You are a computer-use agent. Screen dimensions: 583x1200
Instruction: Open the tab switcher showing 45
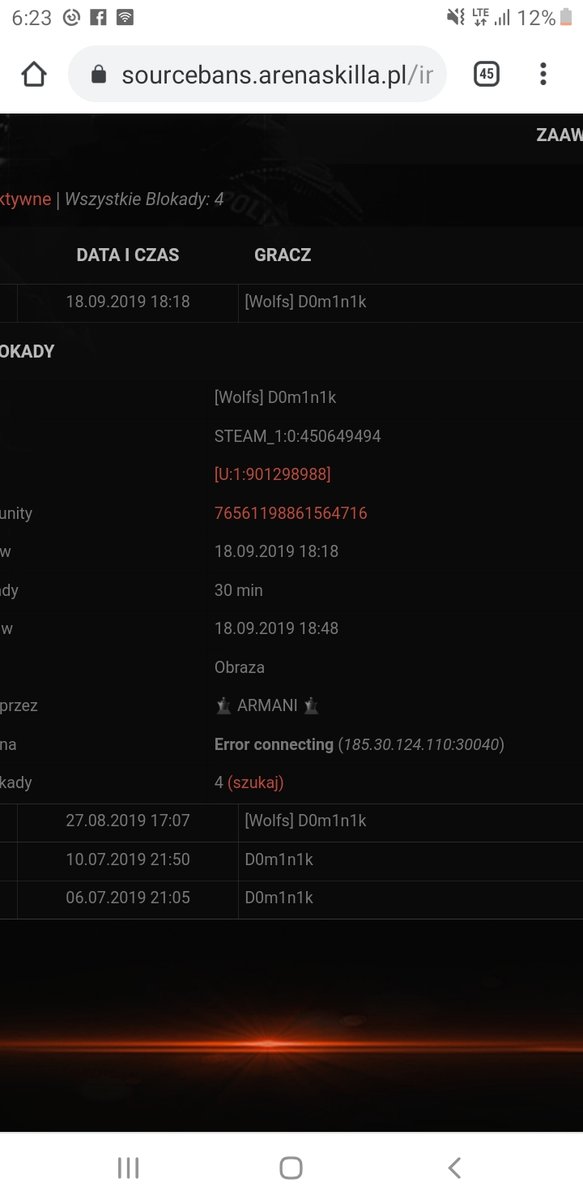coord(486,74)
